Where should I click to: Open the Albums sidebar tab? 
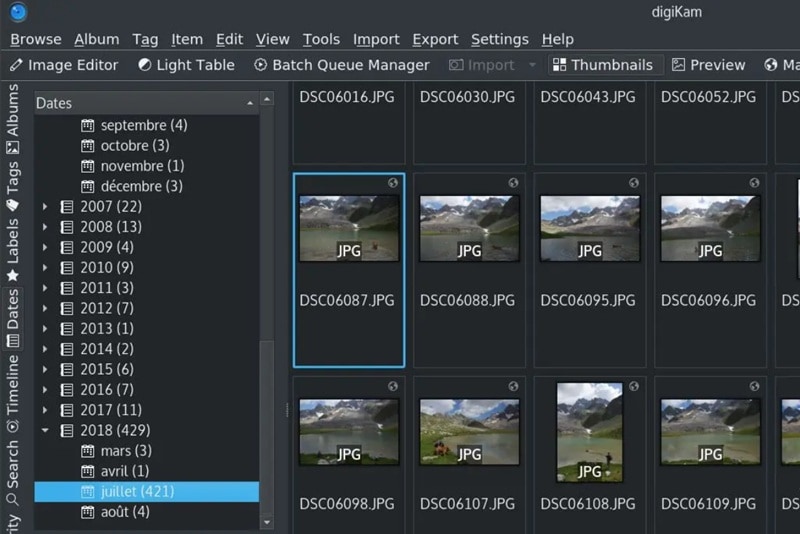click(x=12, y=118)
